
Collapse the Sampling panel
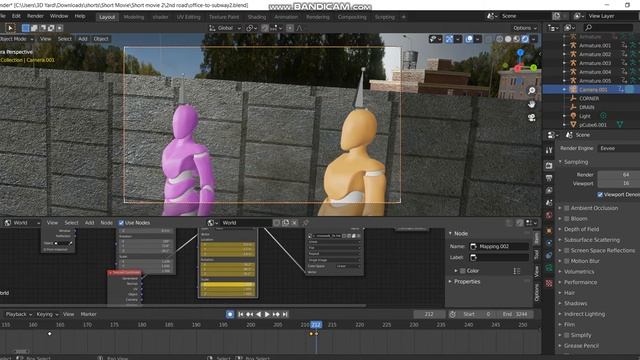click(x=576, y=162)
